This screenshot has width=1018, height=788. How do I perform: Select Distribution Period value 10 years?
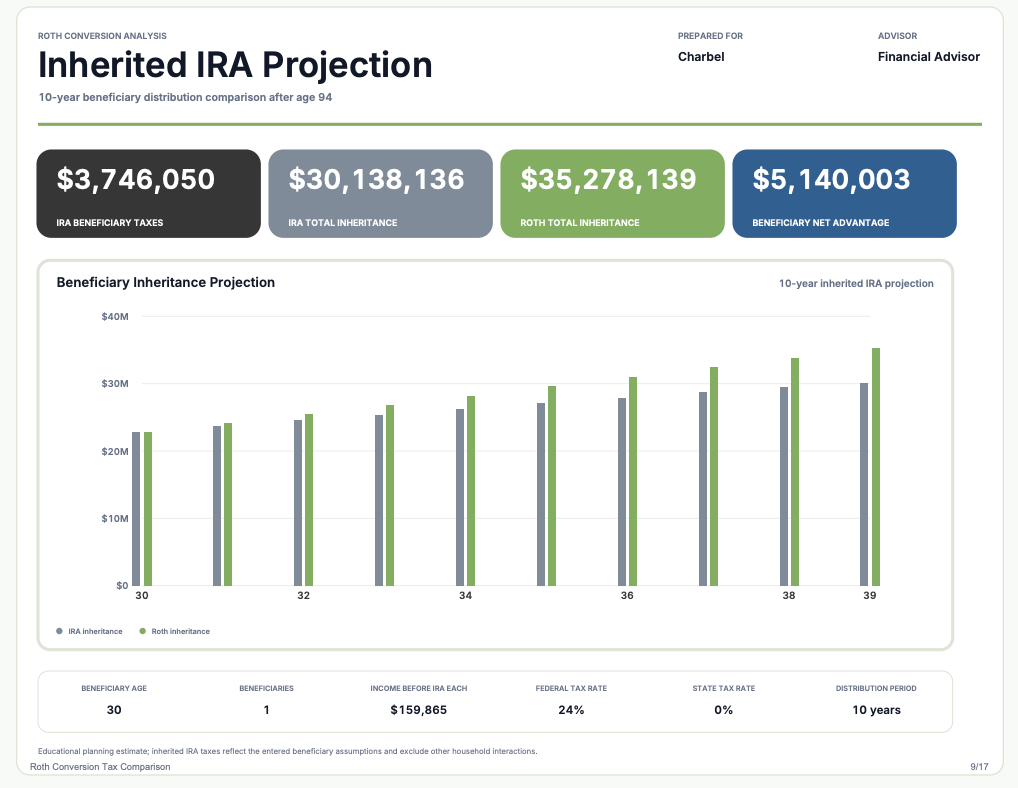coord(876,710)
